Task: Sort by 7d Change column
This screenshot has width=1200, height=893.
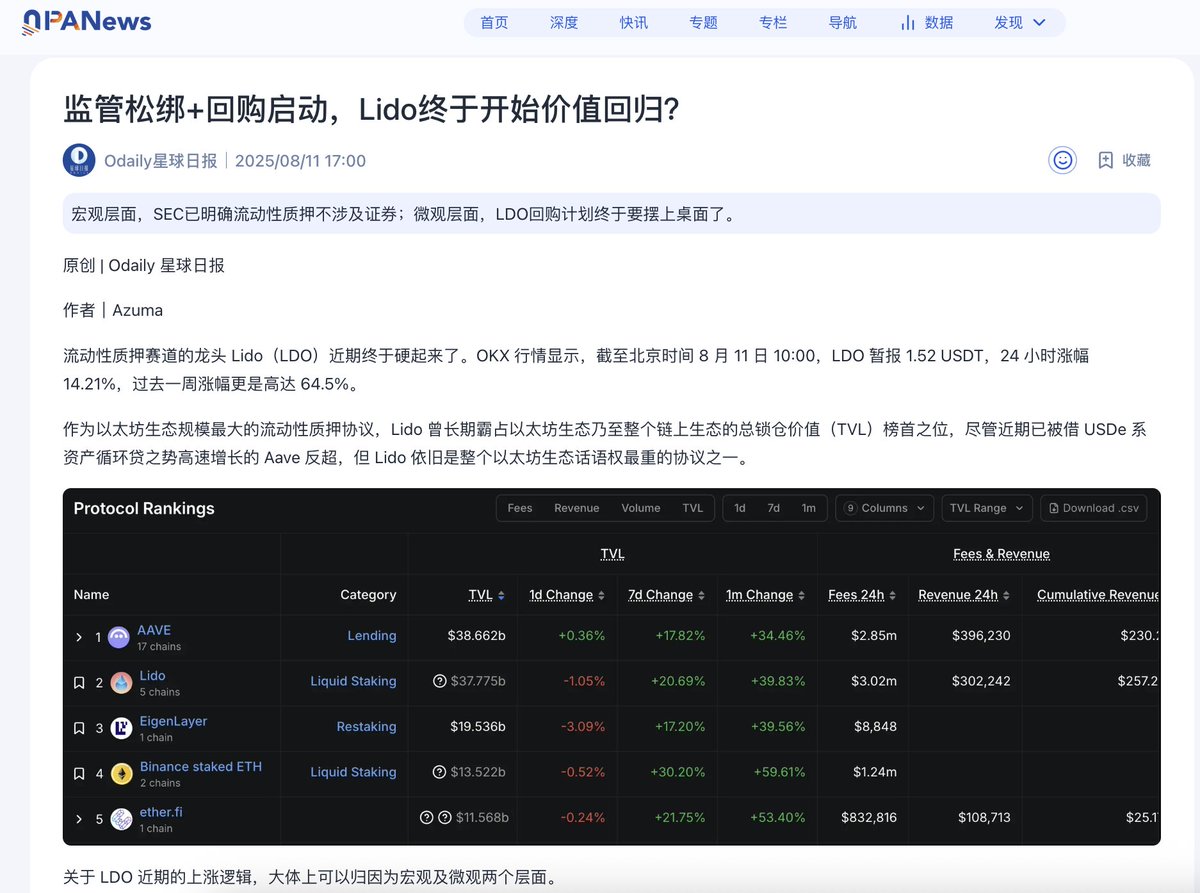Action: click(701, 595)
